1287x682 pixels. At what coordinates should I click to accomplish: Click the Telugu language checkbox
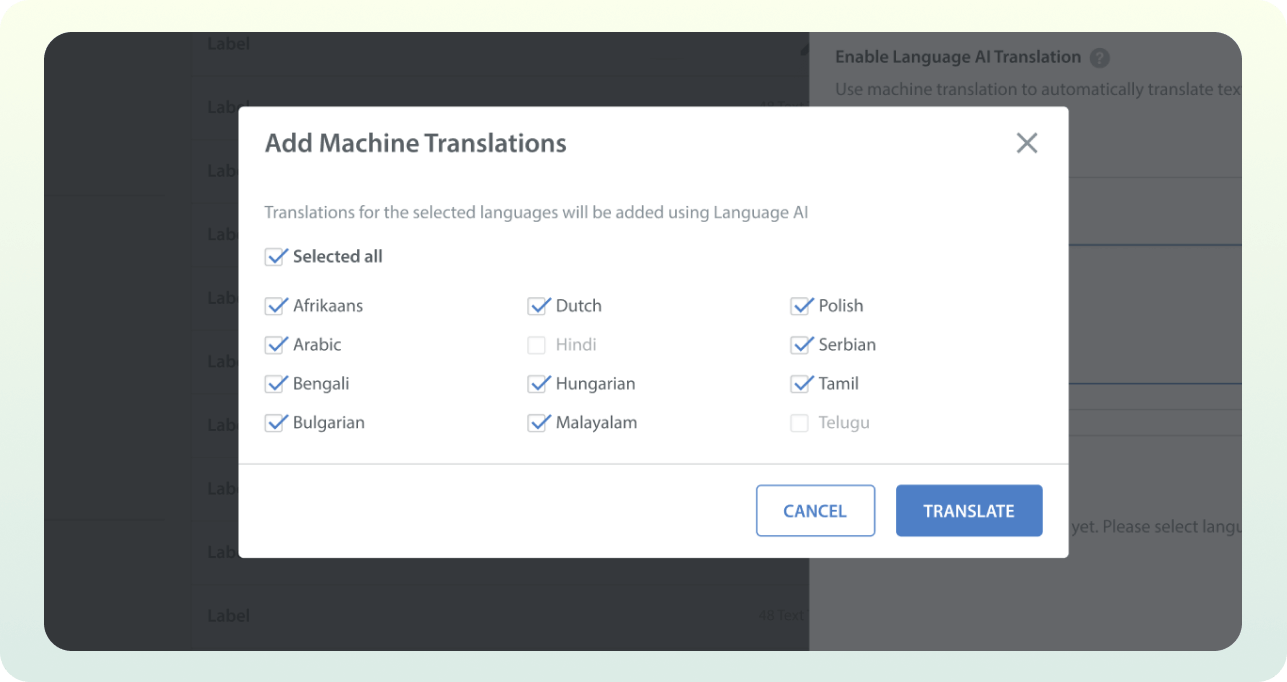[799, 423]
